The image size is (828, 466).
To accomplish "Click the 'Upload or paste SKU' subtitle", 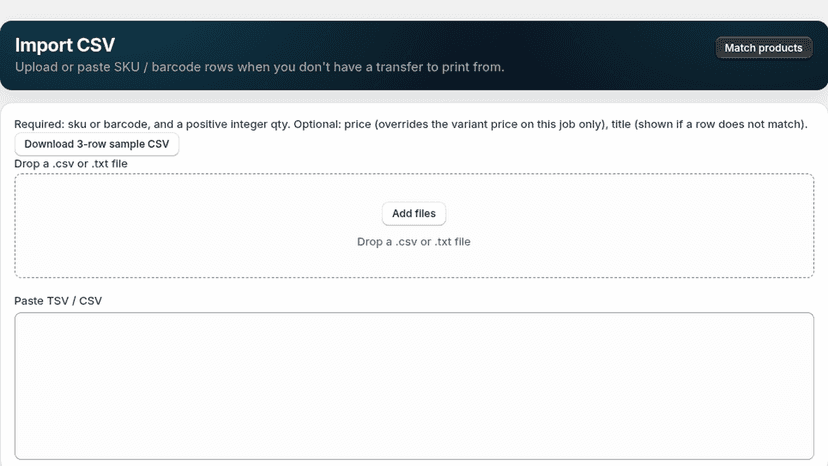I will [x=259, y=67].
